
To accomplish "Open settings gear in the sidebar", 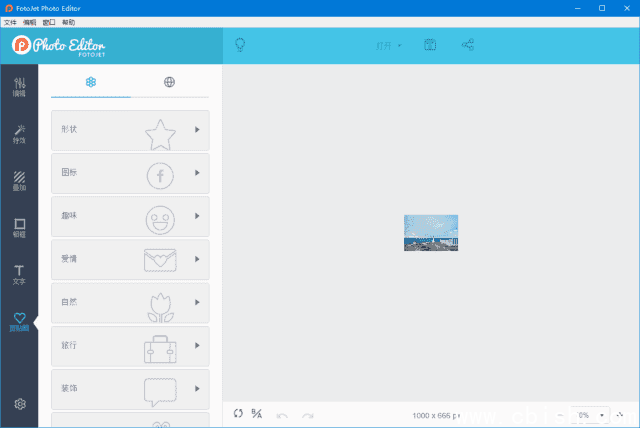I will 20,404.
